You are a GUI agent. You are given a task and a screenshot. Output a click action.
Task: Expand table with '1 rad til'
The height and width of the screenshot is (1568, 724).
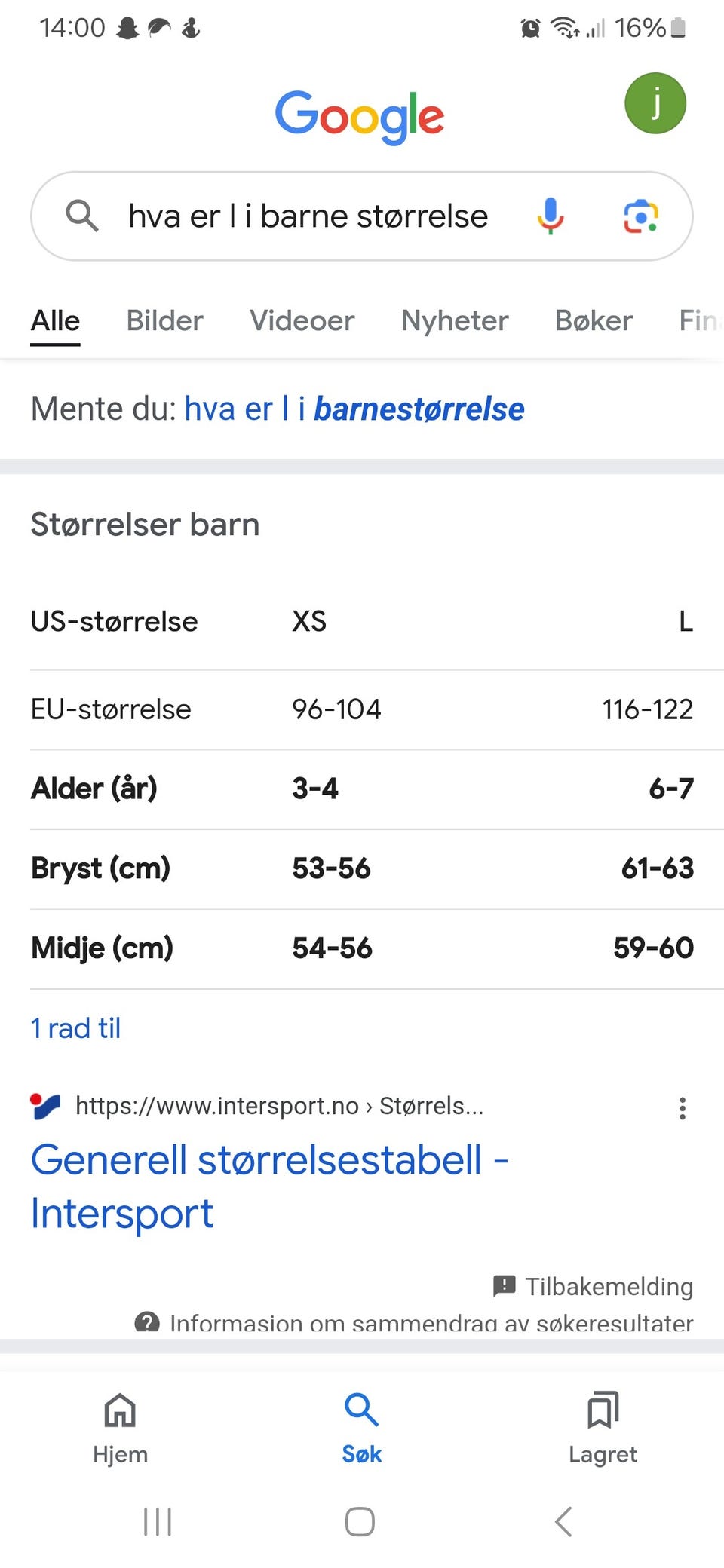pos(75,1028)
